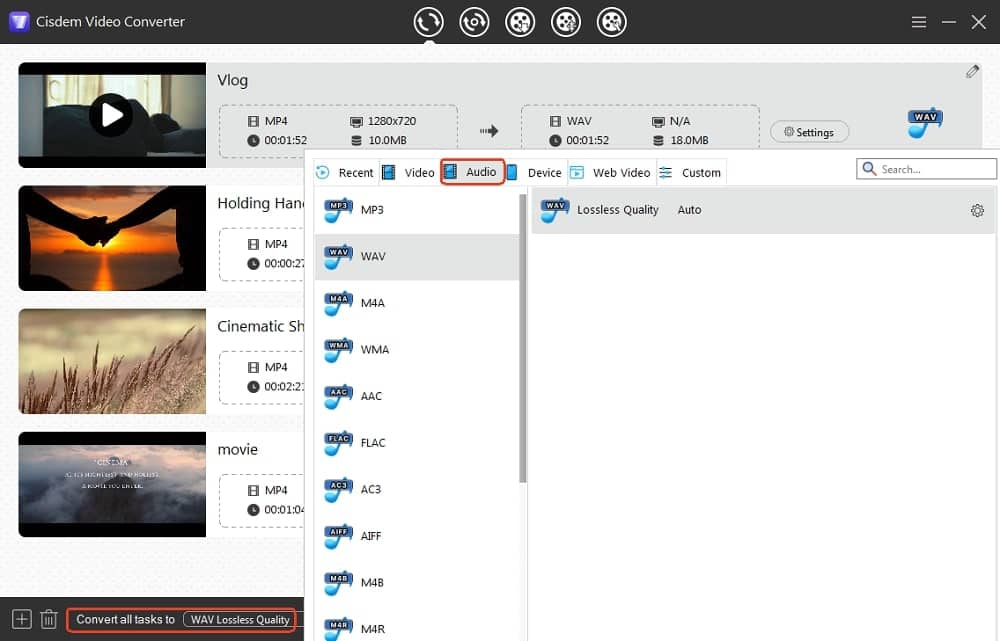
Task: Click the format list scrollbar
Action: pos(522,340)
